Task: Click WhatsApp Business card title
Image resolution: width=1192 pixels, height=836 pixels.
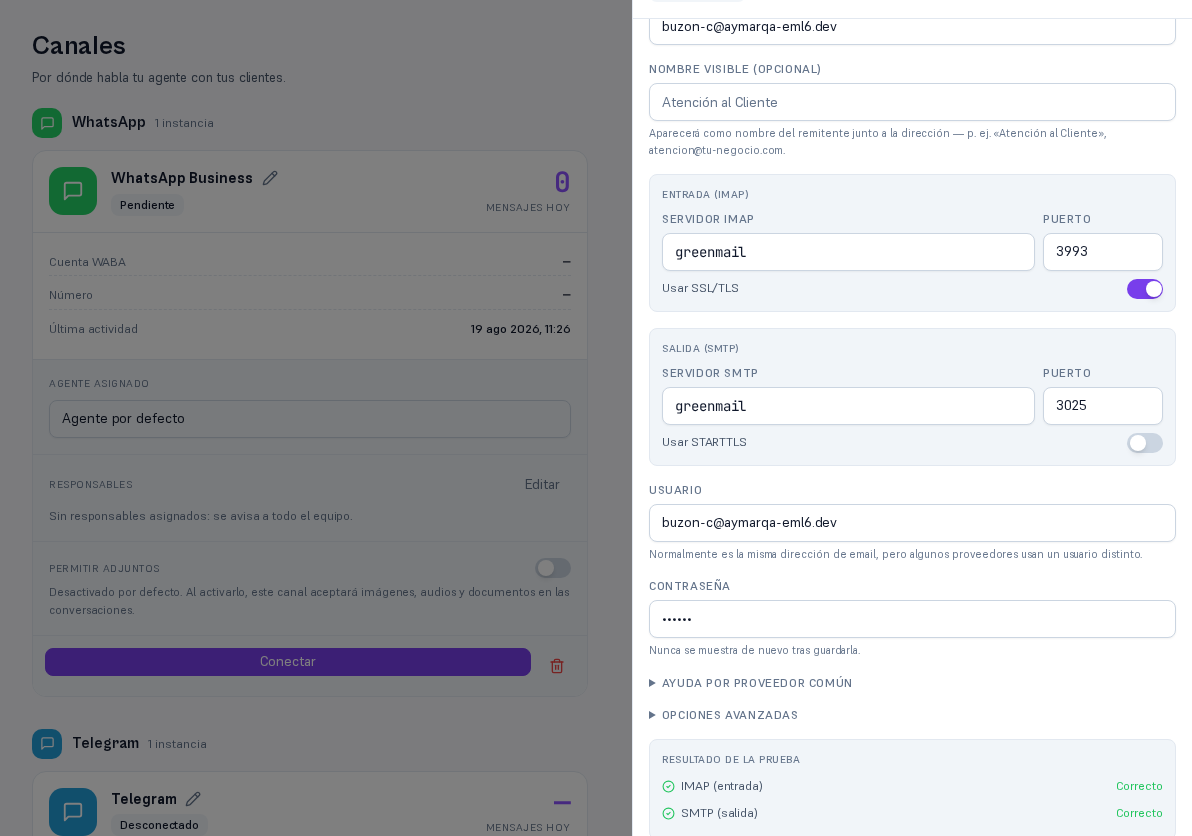Action: coord(182,178)
